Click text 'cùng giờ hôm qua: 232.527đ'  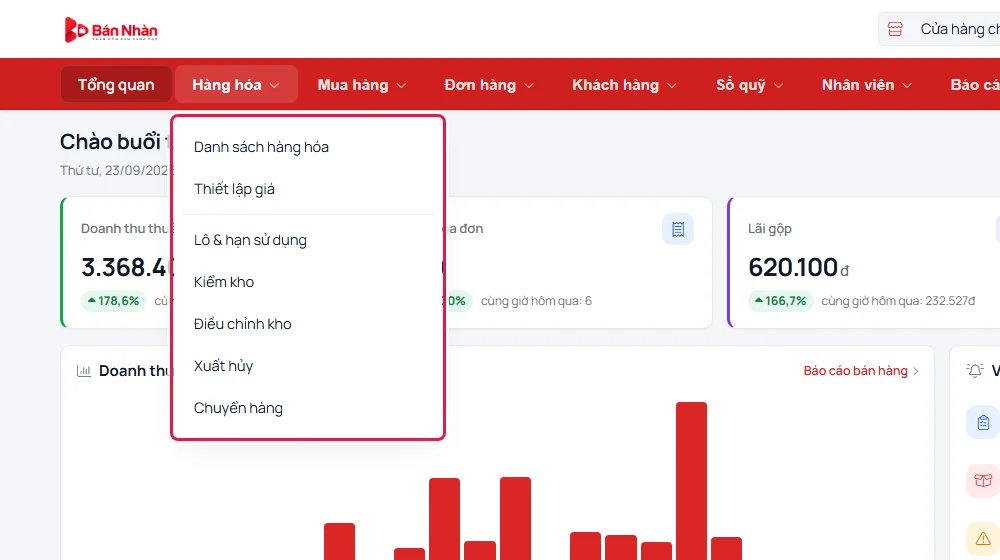click(898, 301)
